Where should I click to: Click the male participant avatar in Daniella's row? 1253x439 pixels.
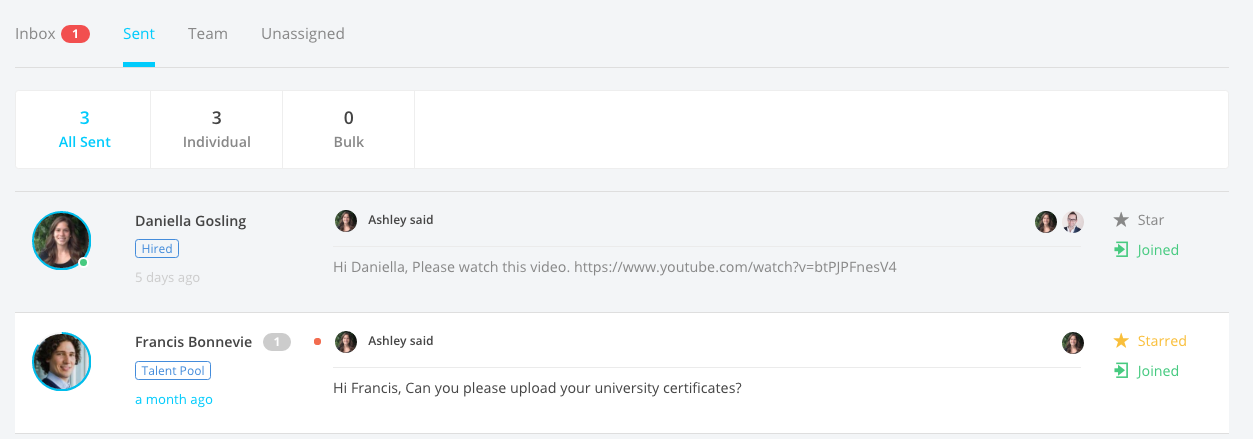pyautogui.click(x=1073, y=222)
